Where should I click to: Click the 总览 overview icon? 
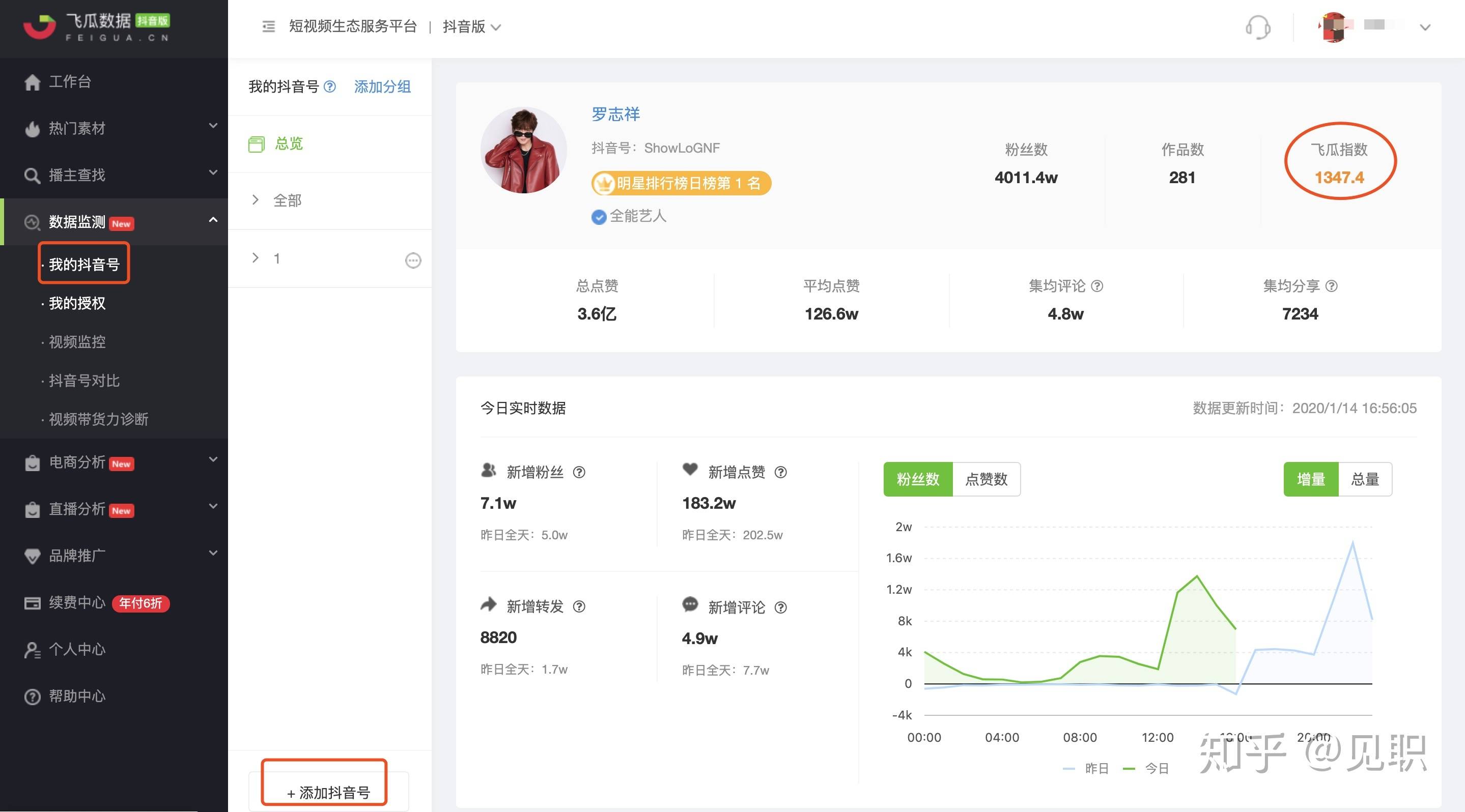[x=257, y=144]
